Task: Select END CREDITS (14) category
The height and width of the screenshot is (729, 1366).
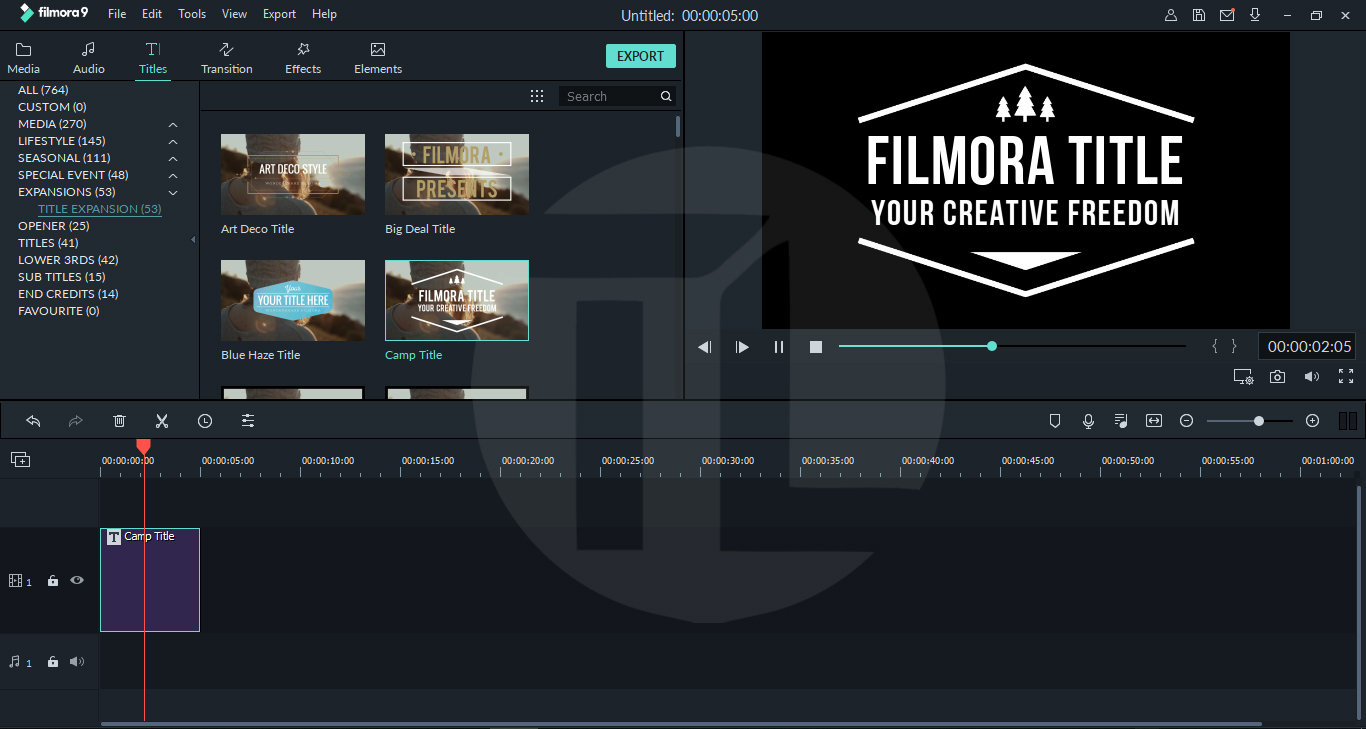Action: point(68,294)
